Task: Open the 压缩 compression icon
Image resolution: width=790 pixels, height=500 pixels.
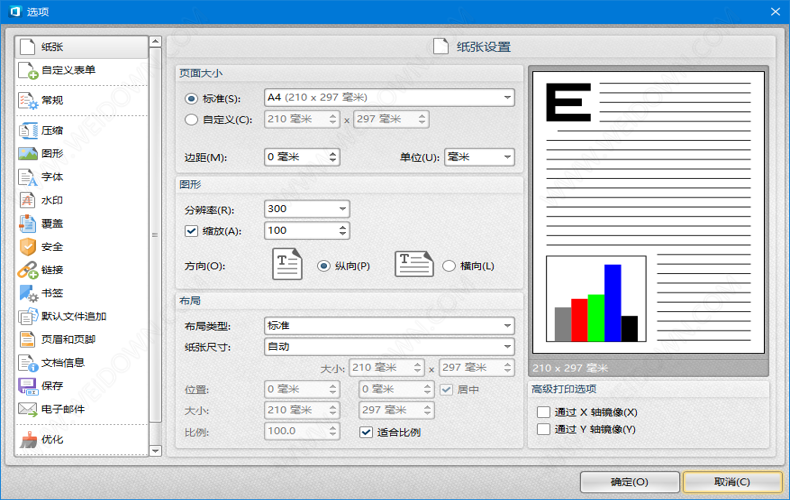Action: (28, 131)
